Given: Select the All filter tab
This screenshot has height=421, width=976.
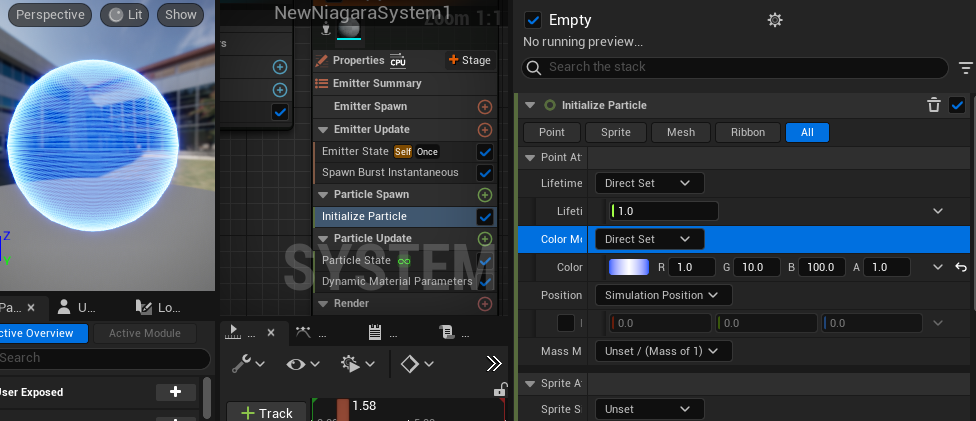Looking at the screenshot, I should click(x=807, y=133).
